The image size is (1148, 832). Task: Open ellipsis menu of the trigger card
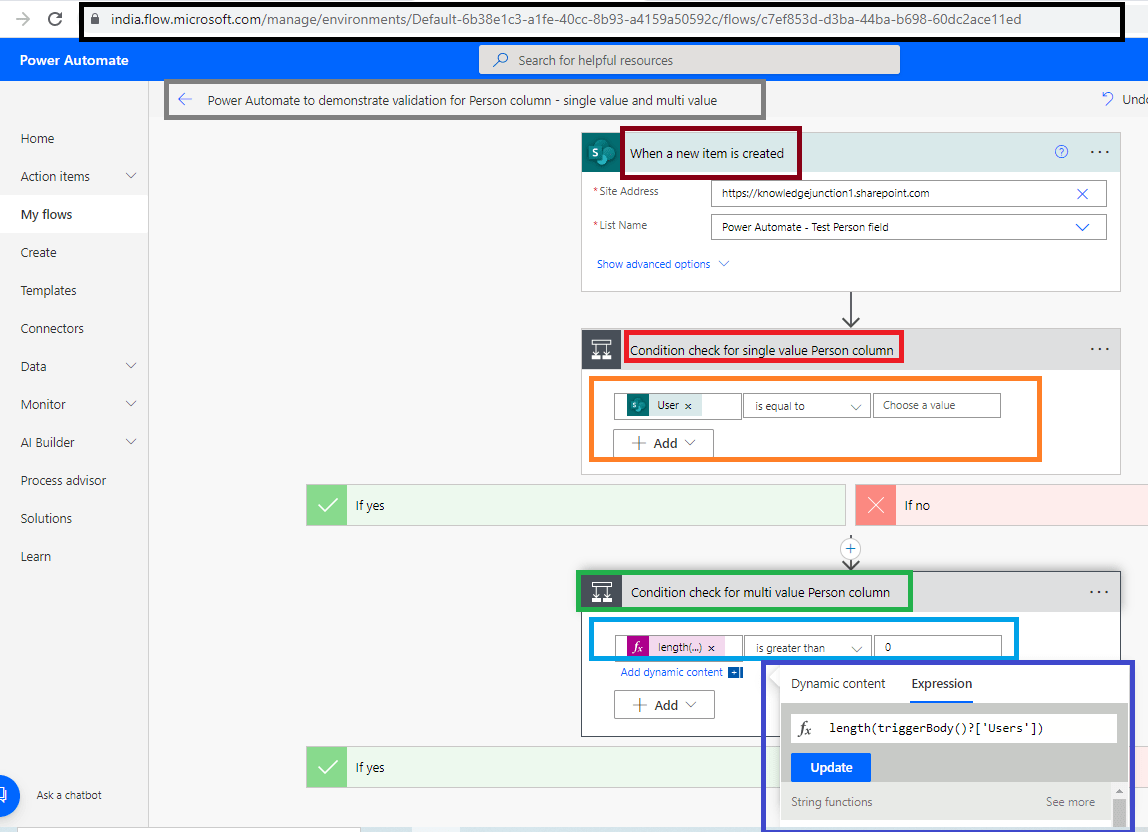pos(1100,152)
